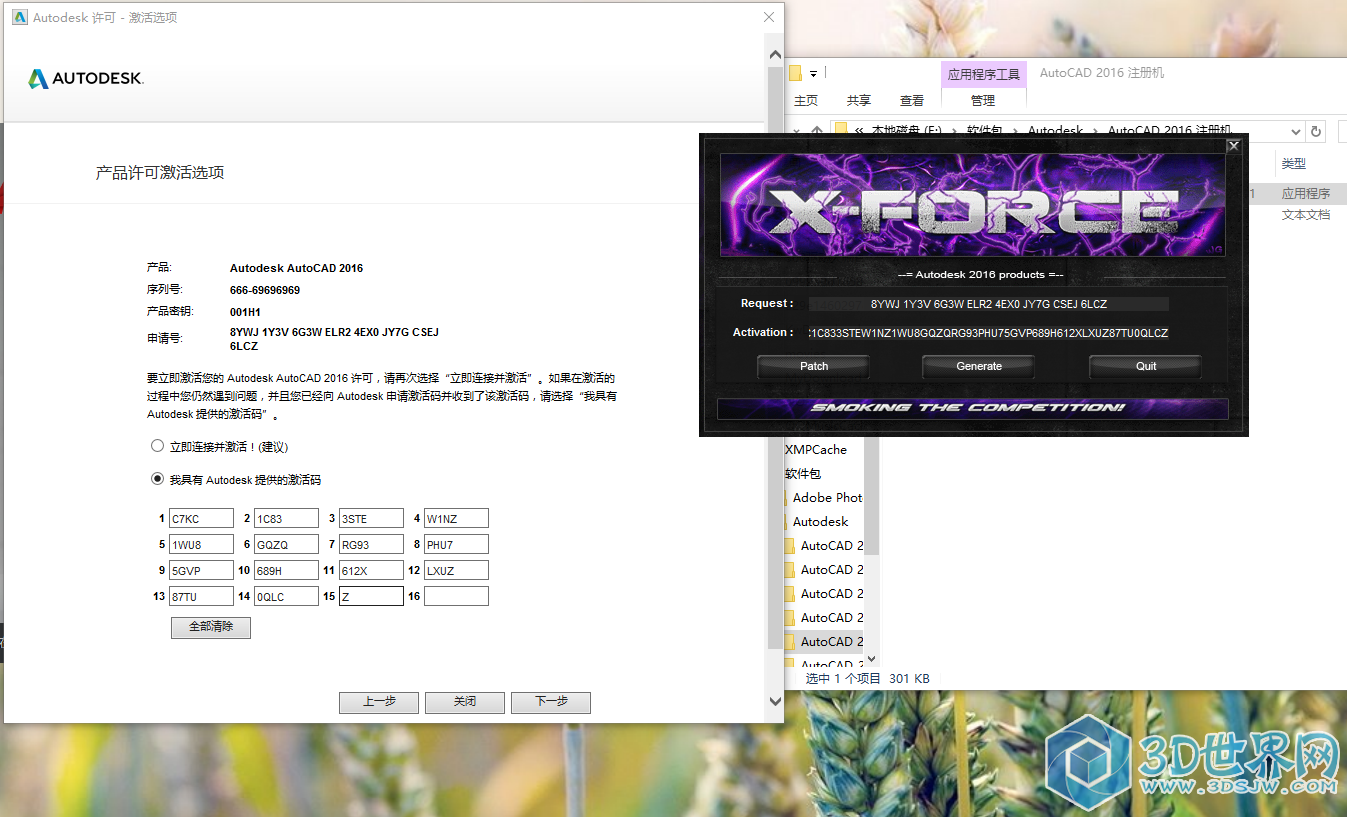The height and width of the screenshot is (817, 1347).
Task: Click the 上一步 button
Action: (x=379, y=702)
